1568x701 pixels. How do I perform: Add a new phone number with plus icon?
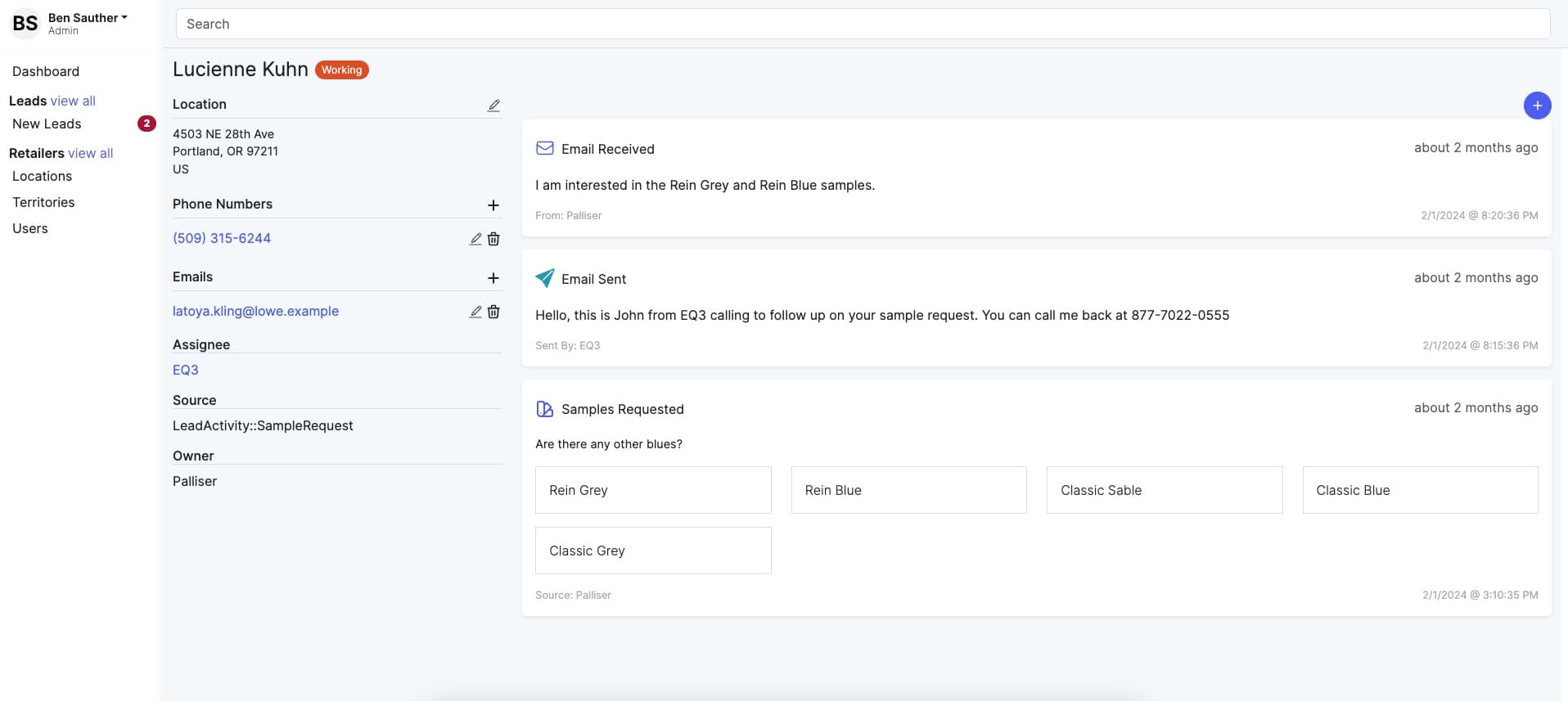[493, 205]
